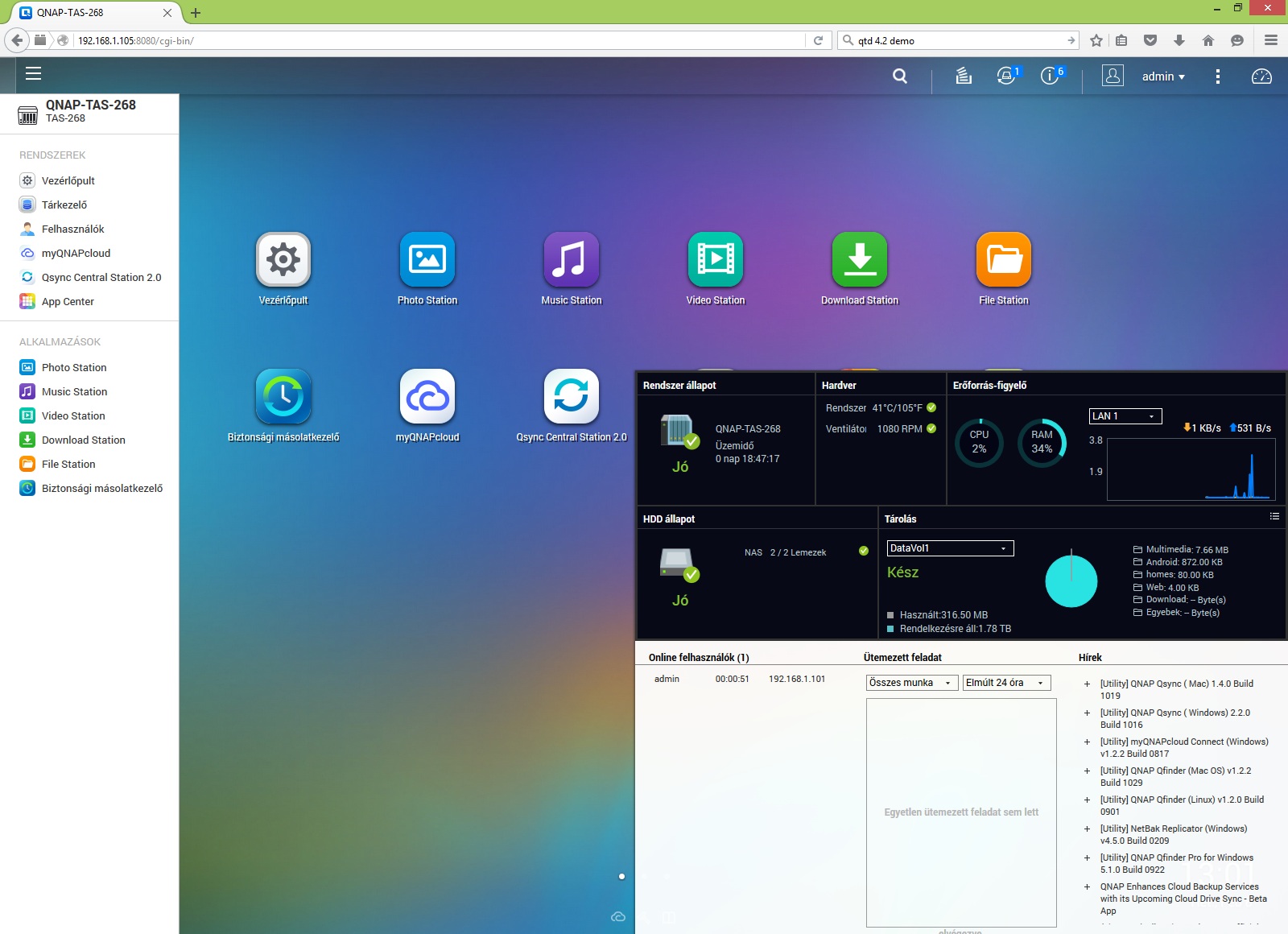Expand the QNAP Qsync (Mac) news item

point(1087,684)
